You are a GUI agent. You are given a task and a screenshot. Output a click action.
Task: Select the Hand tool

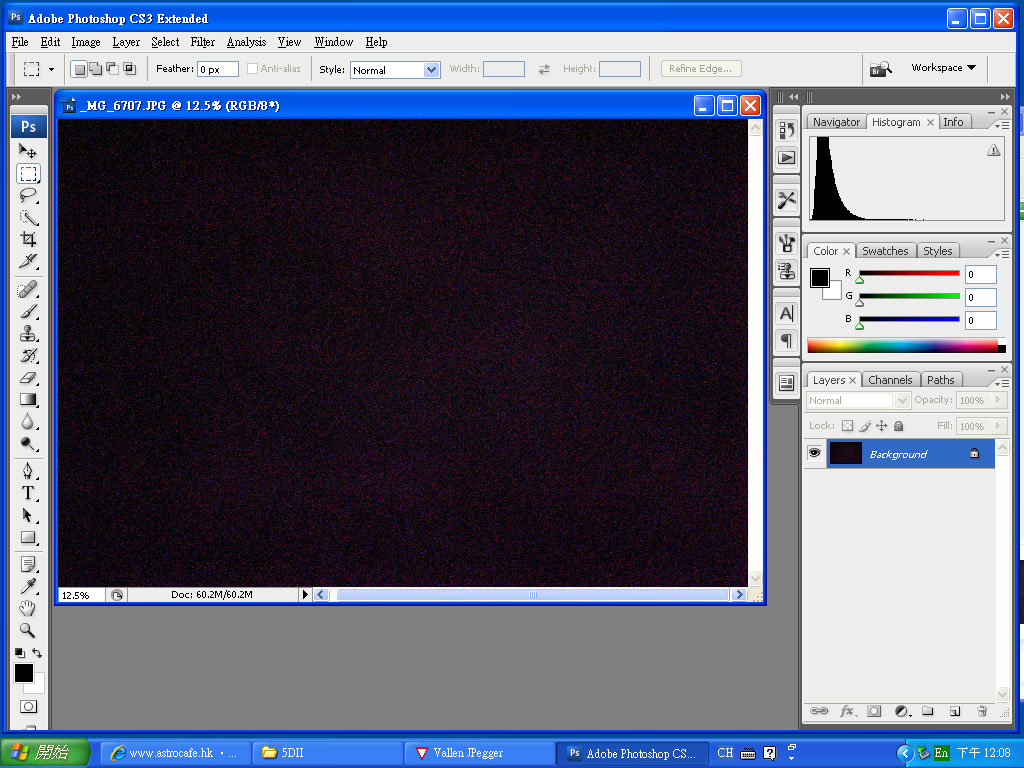[x=28, y=608]
